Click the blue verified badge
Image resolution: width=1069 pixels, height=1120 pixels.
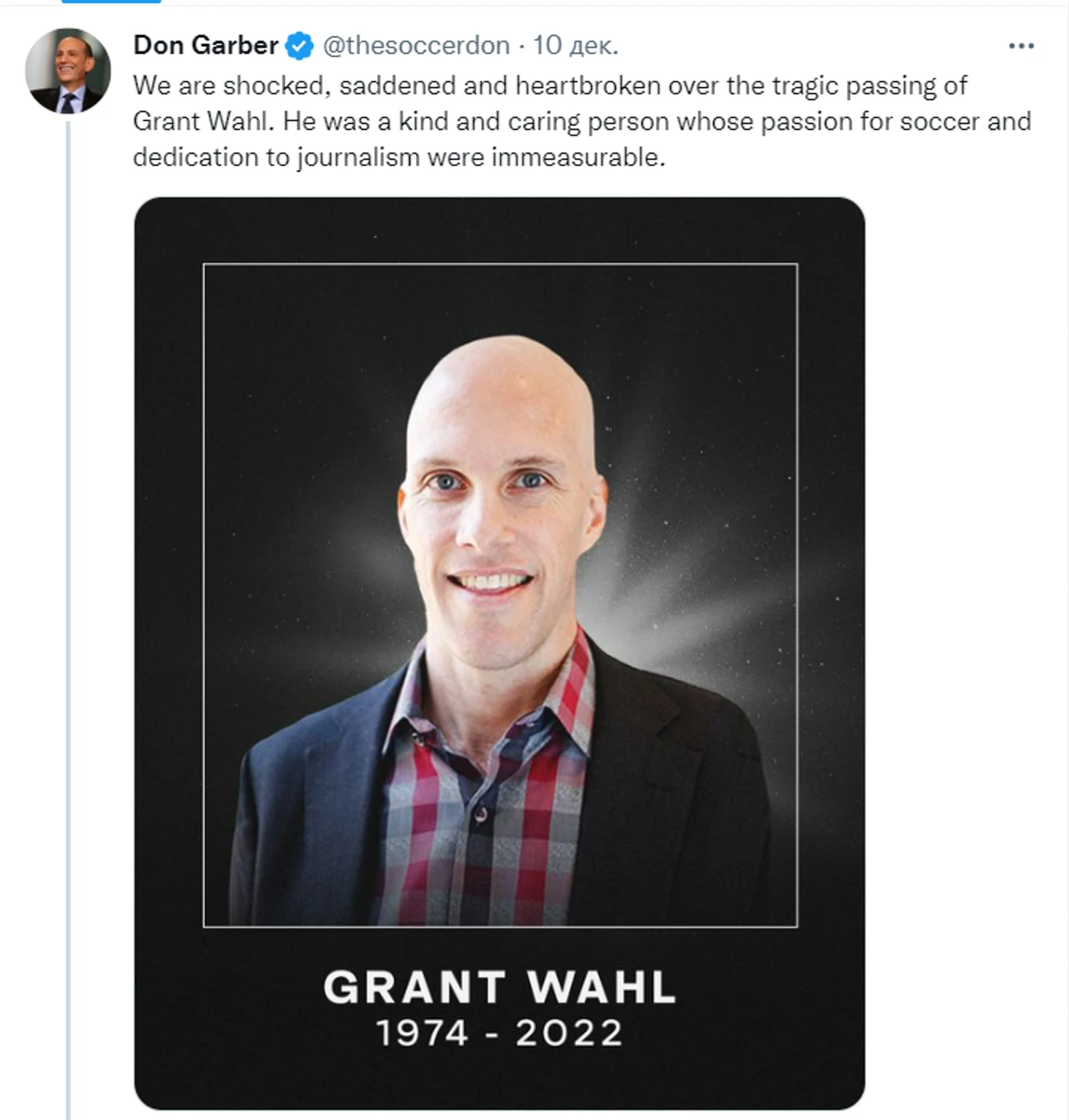[x=299, y=45]
